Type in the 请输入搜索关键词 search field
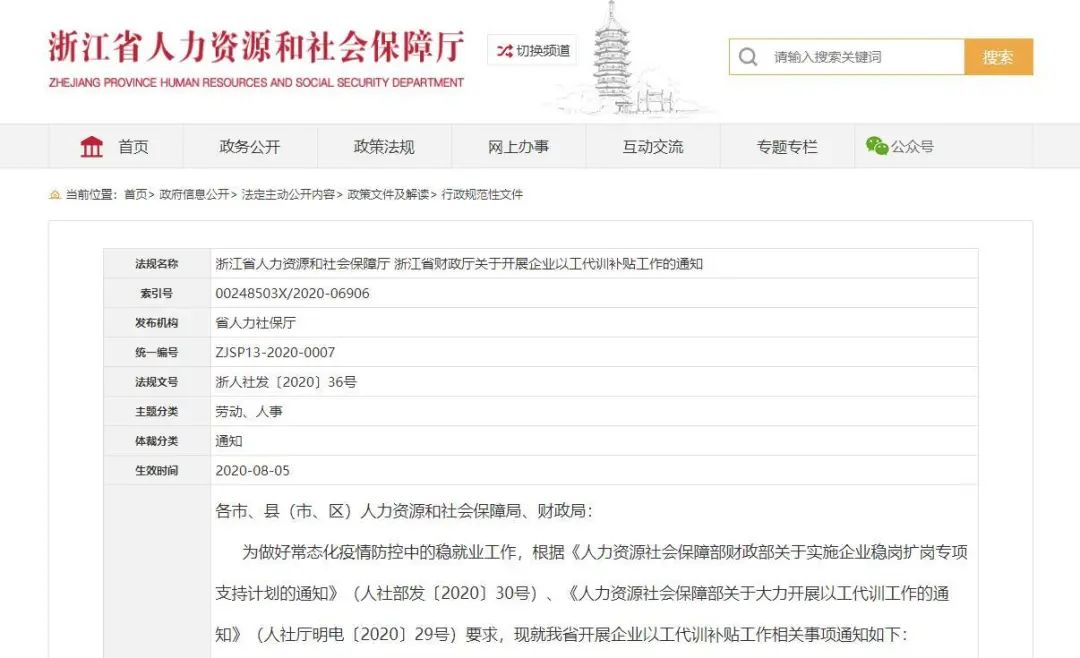Screen dimensions: 1080x658 (x=862, y=57)
